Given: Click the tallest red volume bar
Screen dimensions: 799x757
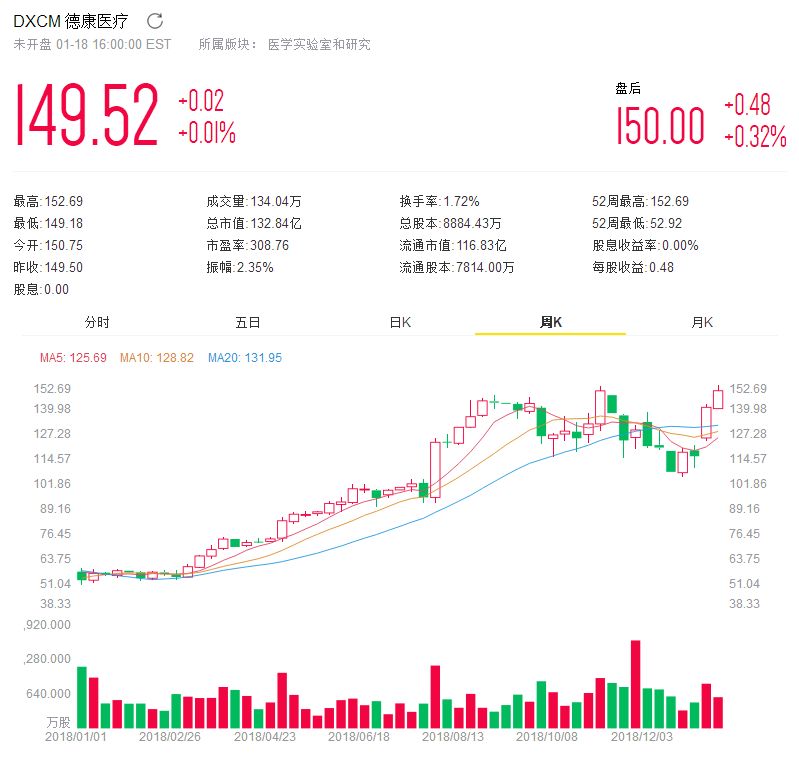Looking at the screenshot, I should click(x=635, y=684).
